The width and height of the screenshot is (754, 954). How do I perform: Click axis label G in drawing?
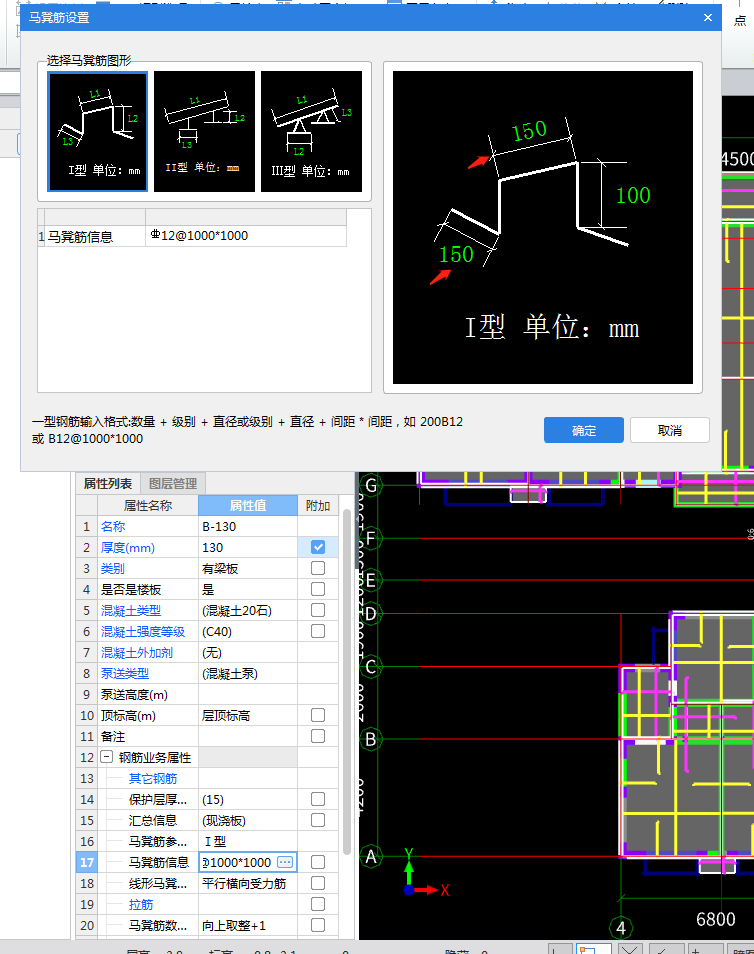(370, 486)
